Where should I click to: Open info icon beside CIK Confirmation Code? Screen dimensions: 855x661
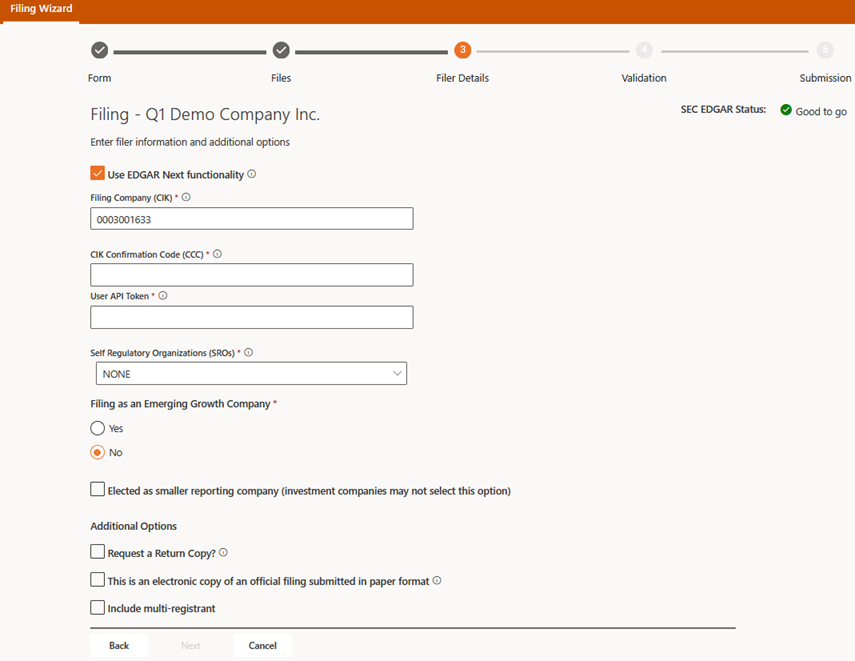217,254
